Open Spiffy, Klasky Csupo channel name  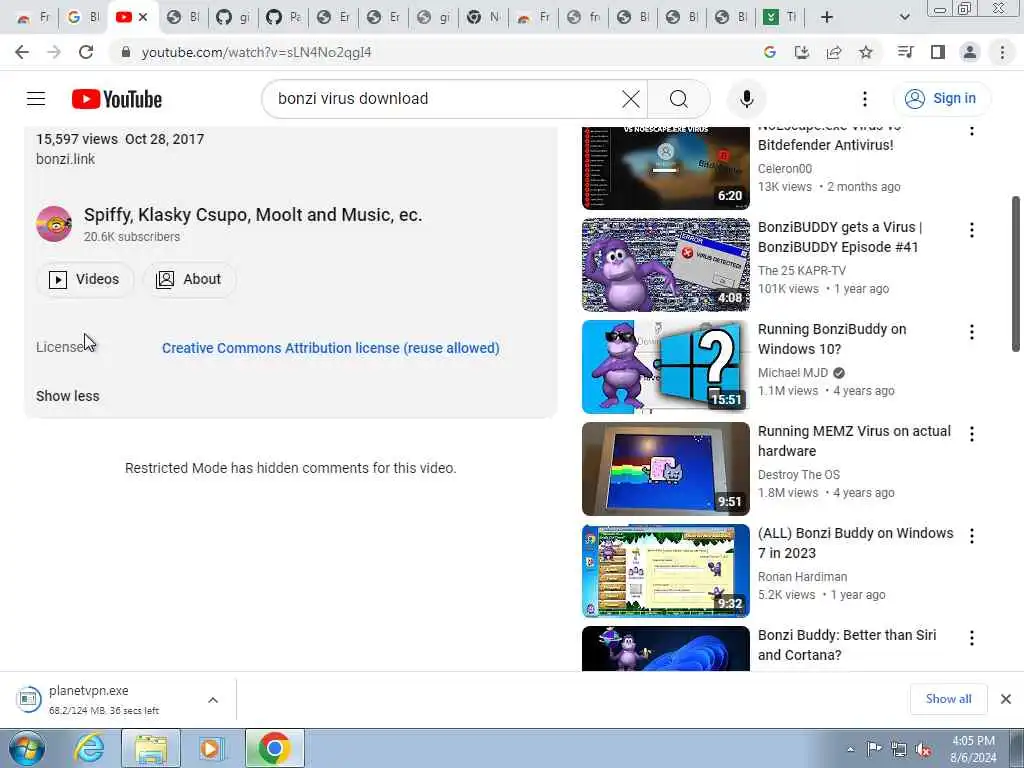tap(253, 215)
